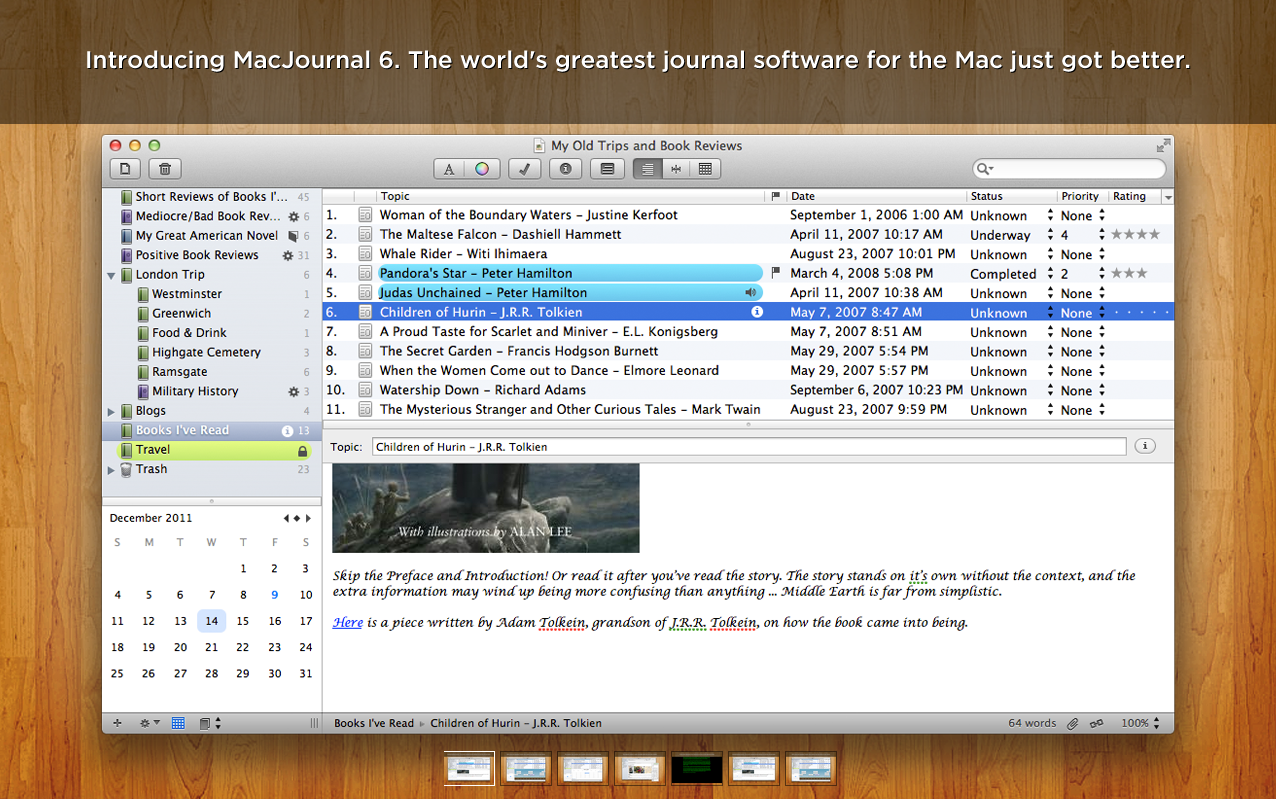Screen dimensions: 1276x799
Task: Click the icon beside My Great American Novel
Action: pos(293,236)
